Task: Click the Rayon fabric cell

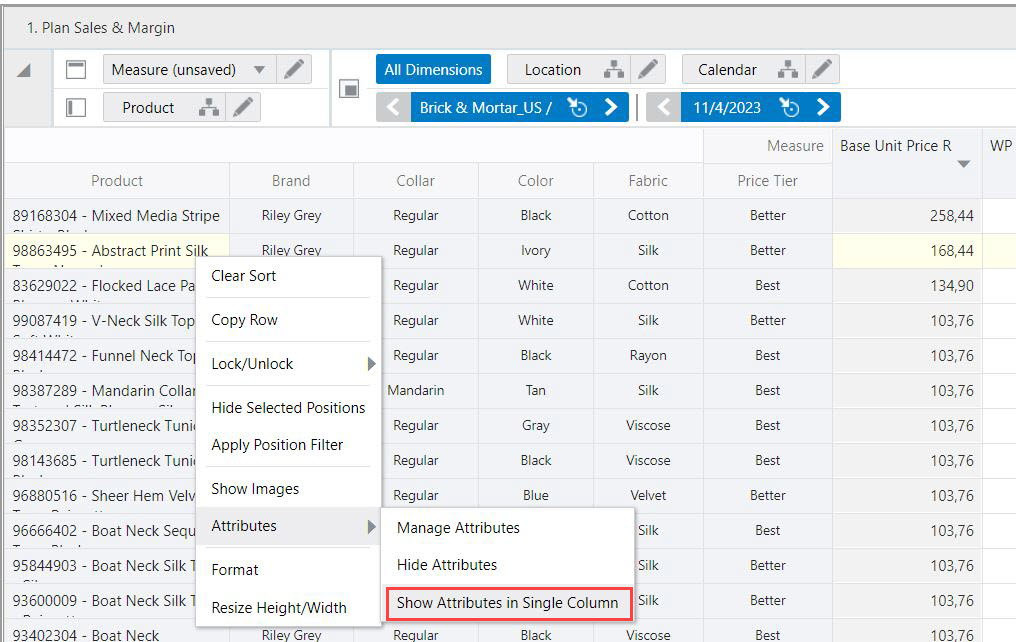Action: click(x=648, y=356)
